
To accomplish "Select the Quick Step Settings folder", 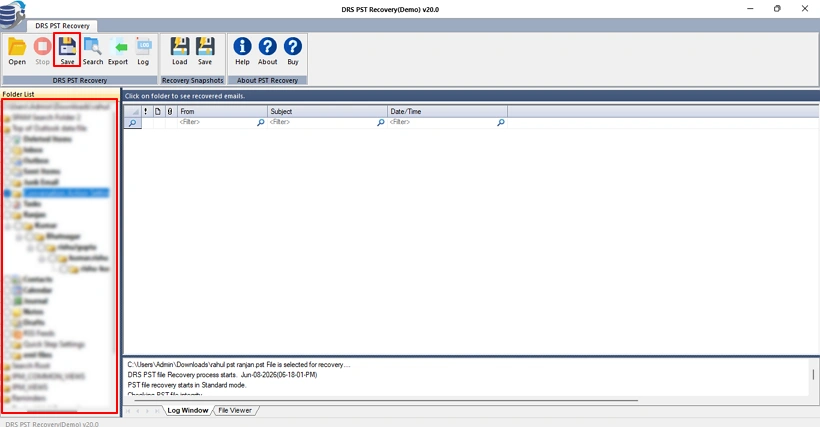I will [x=54, y=344].
